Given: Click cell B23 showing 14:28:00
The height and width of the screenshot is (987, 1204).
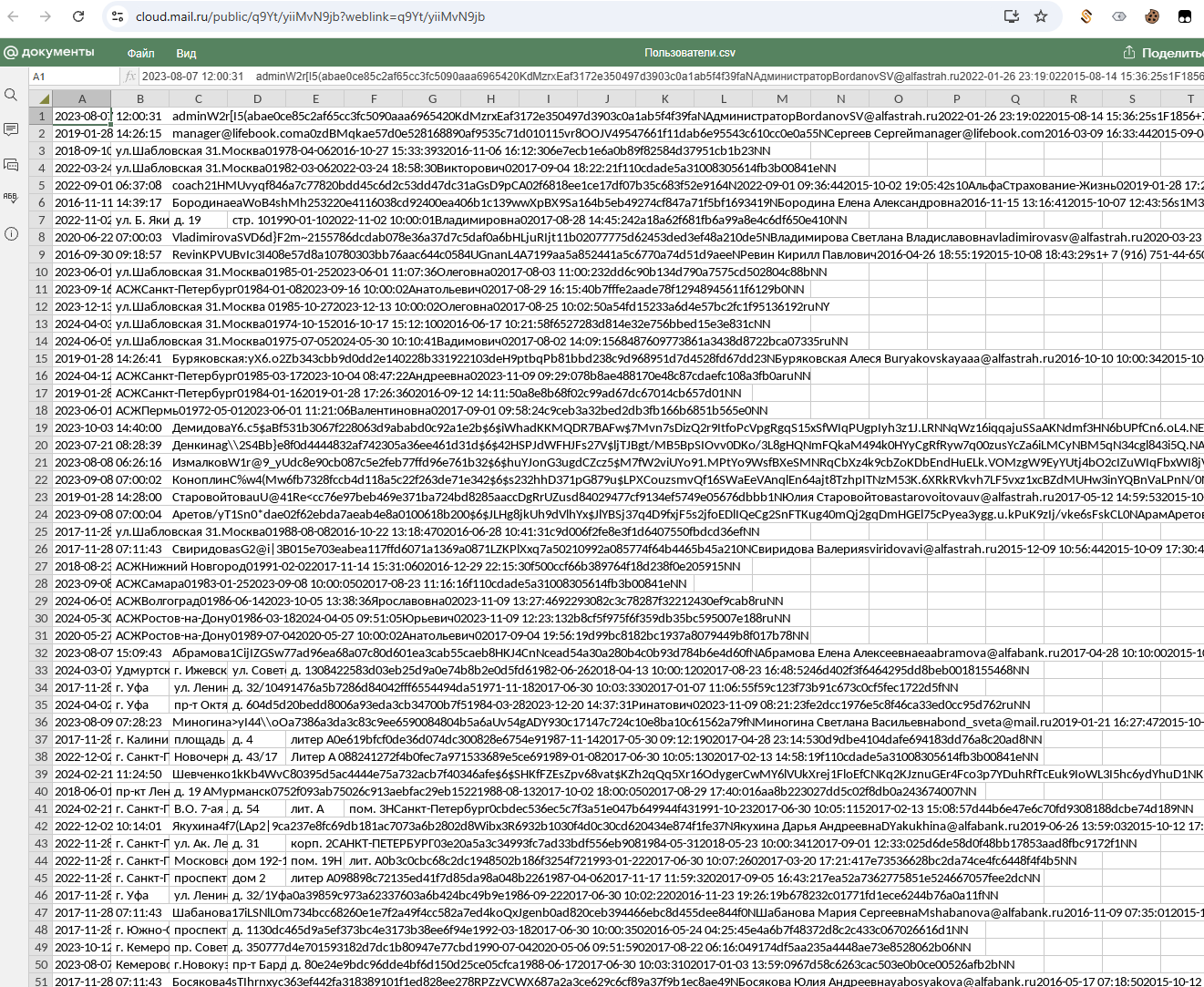Looking at the screenshot, I should (x=140, y=497).
